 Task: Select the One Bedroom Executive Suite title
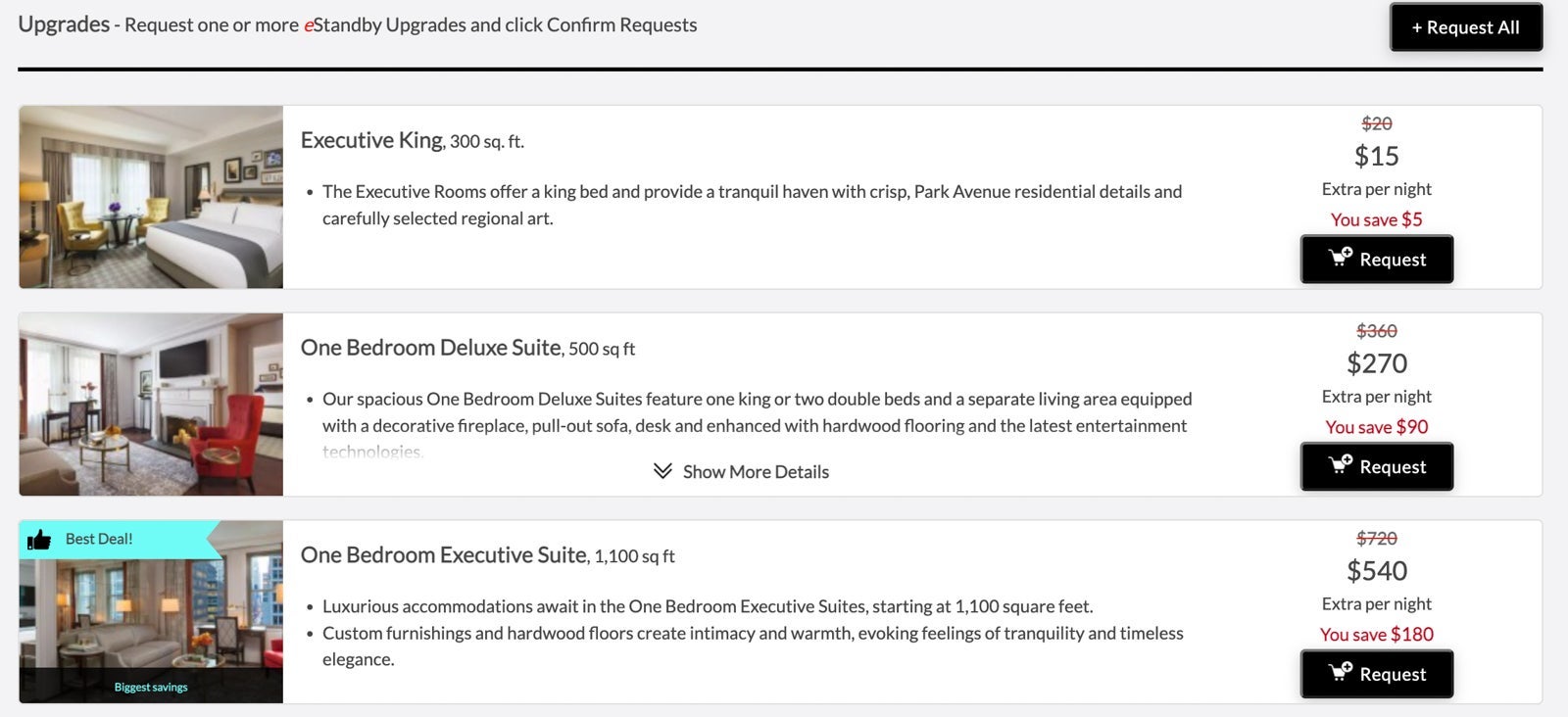443,555
